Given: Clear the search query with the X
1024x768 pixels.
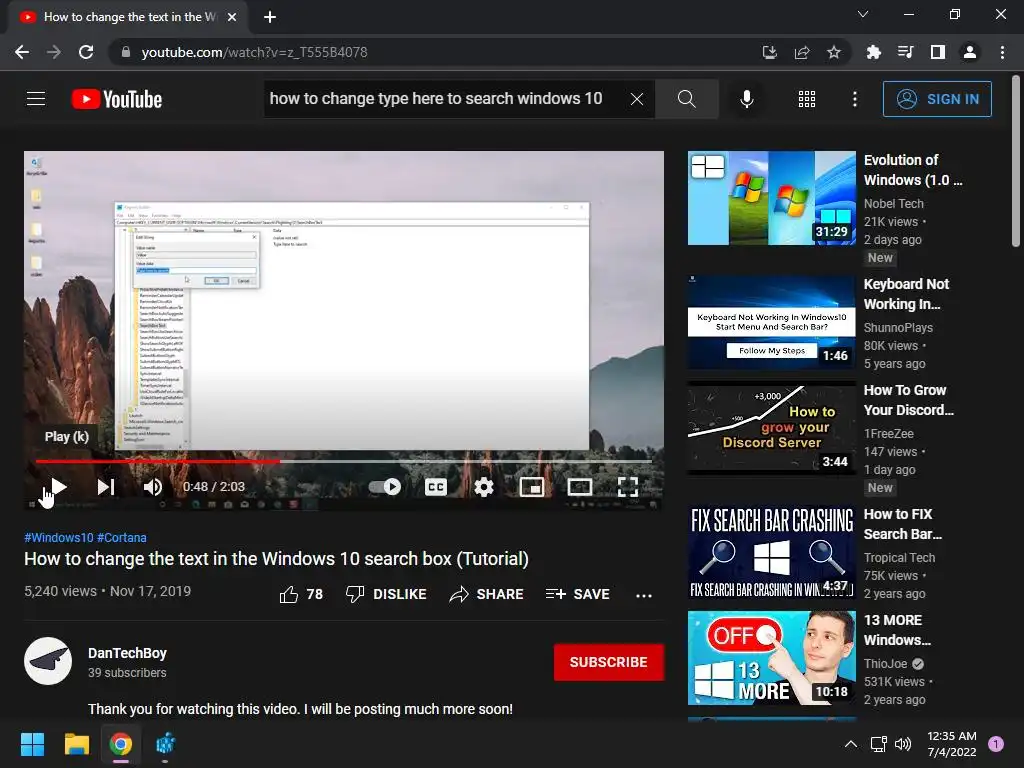Looking at the screenshot, I should click(637, 99).
